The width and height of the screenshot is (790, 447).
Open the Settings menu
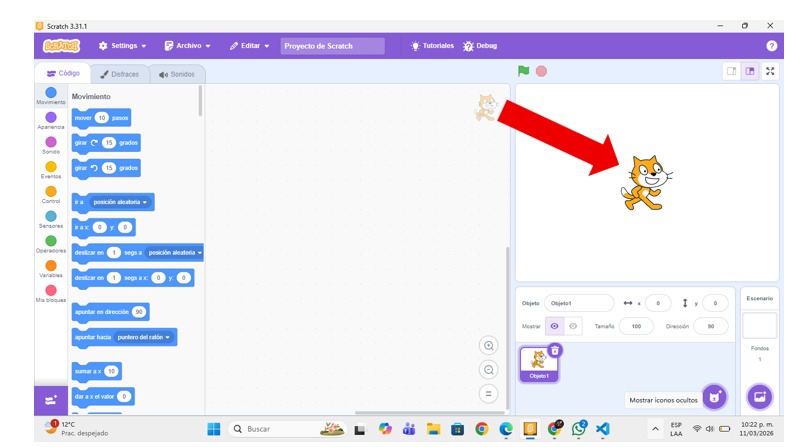click(122, 46)
